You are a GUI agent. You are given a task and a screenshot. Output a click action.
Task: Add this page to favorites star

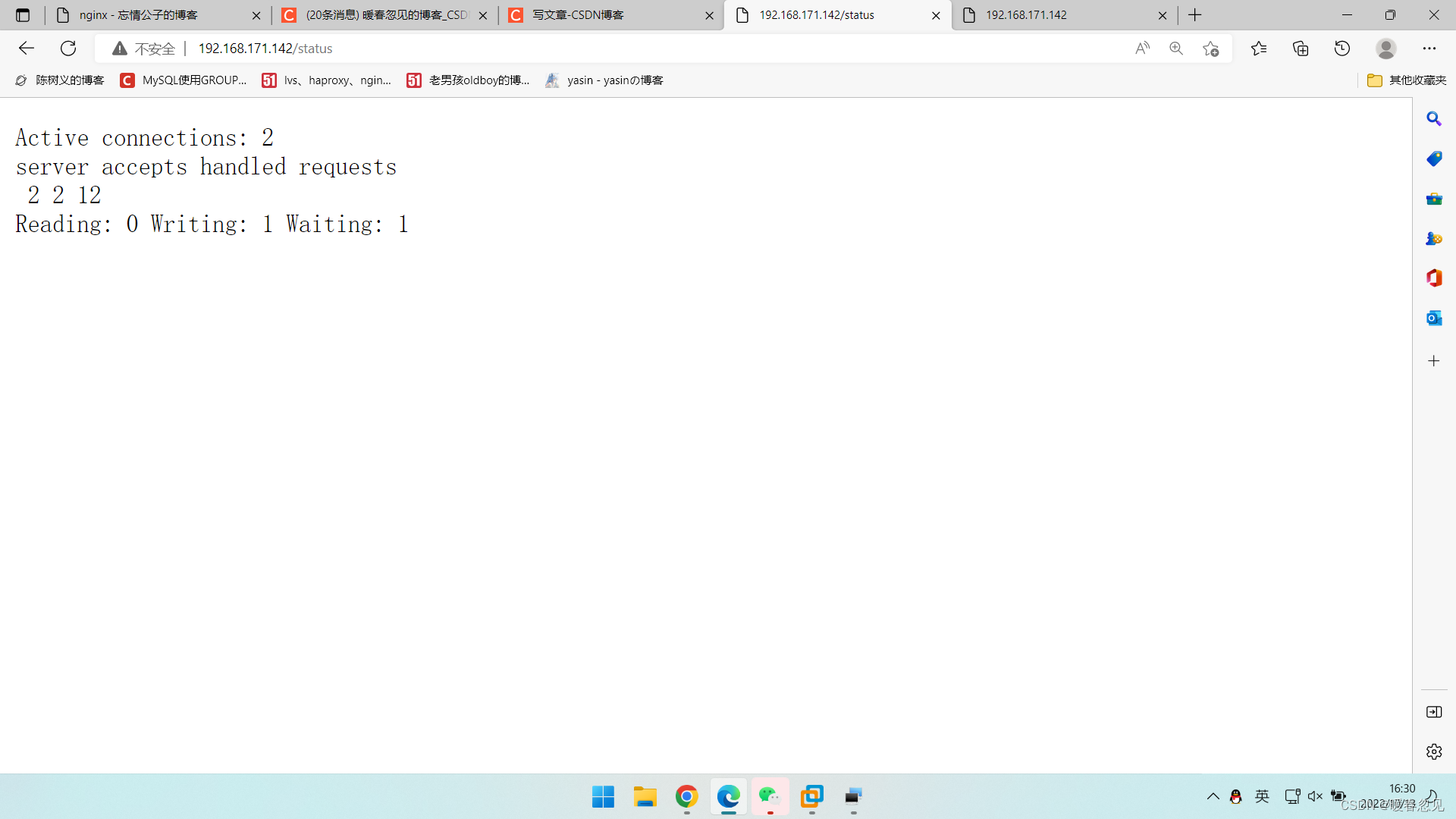click(x=1211, y=49)
